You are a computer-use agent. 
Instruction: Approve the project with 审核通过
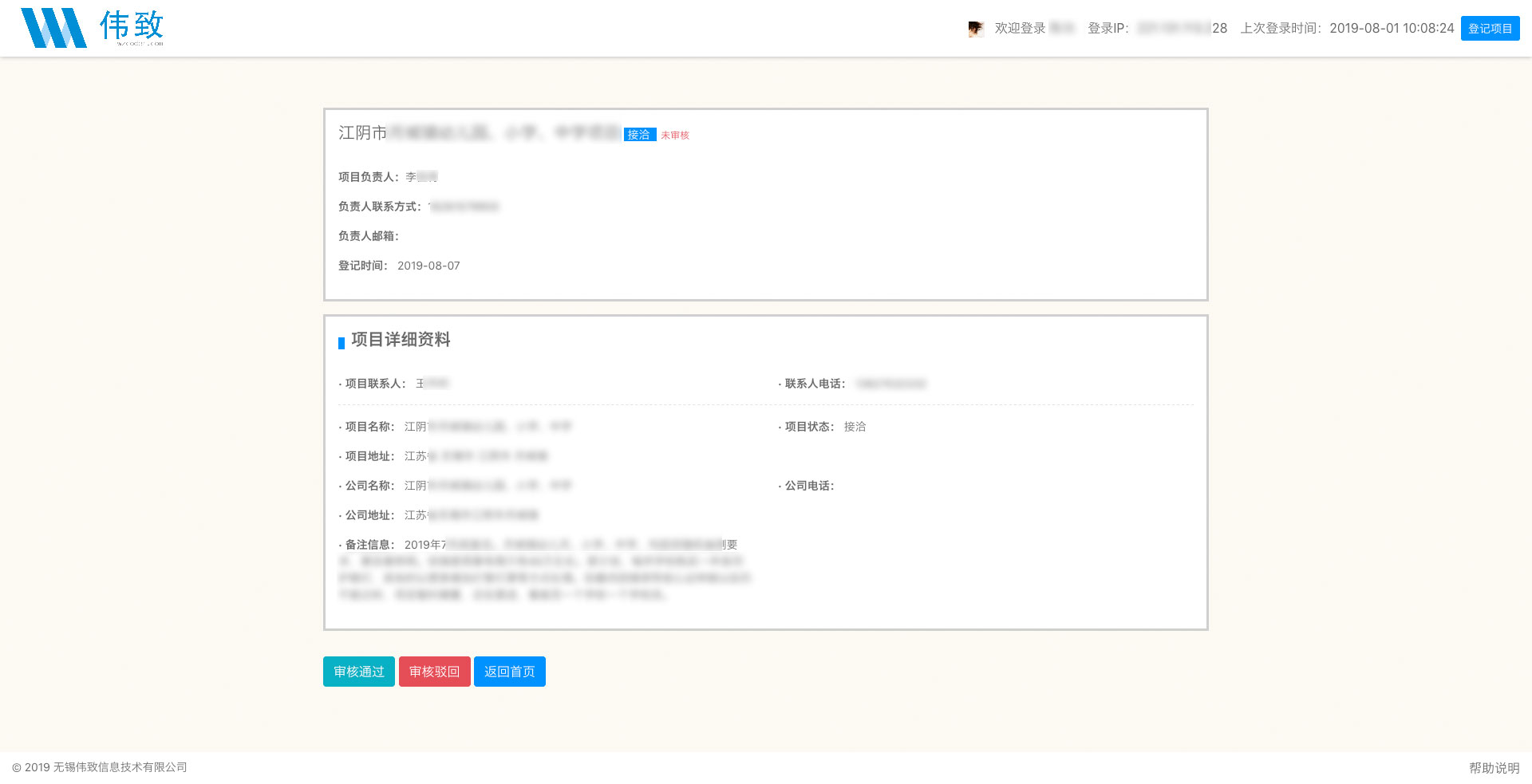point(359,672)
